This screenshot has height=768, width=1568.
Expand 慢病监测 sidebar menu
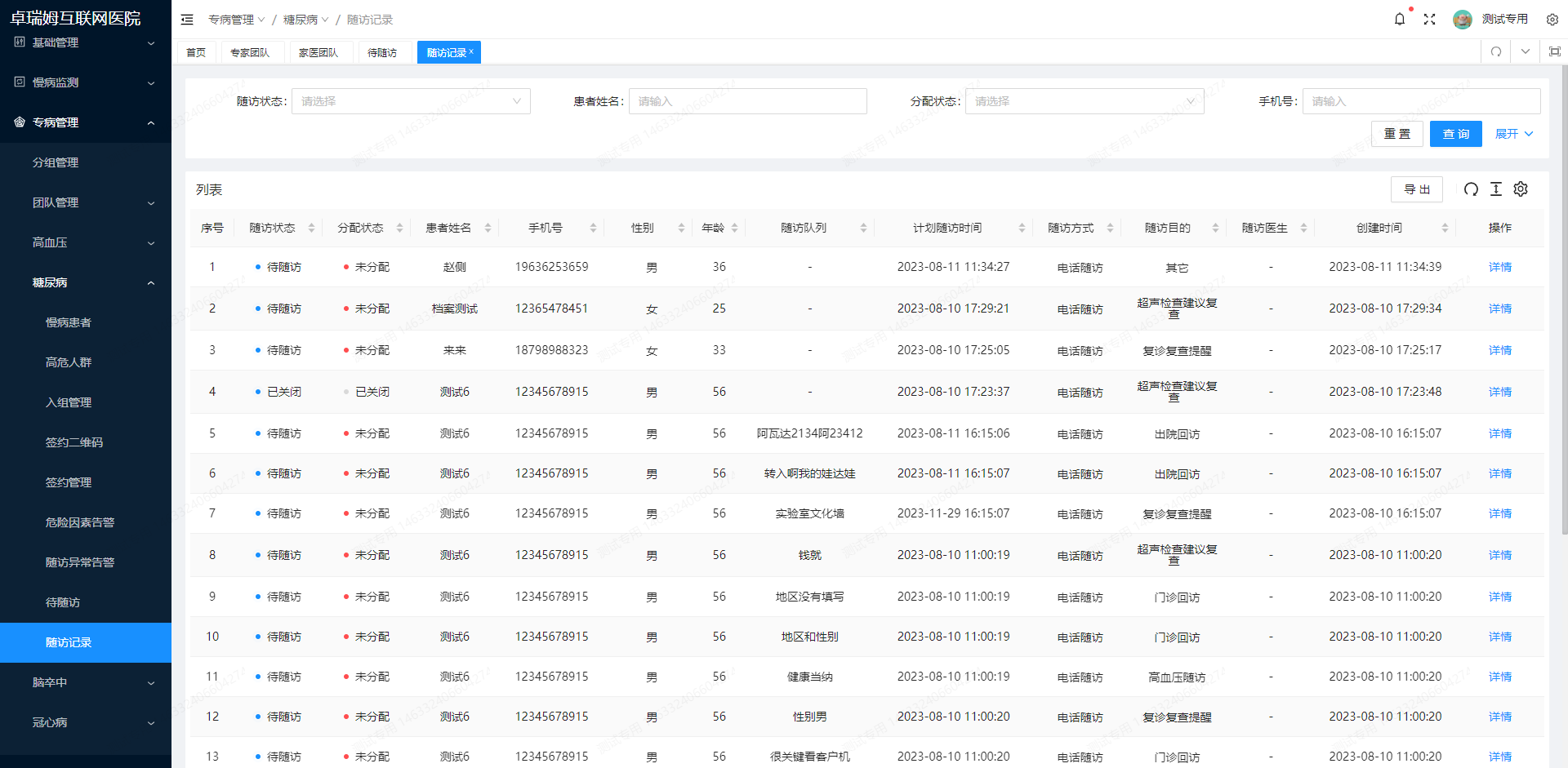(x=86, y=82)
